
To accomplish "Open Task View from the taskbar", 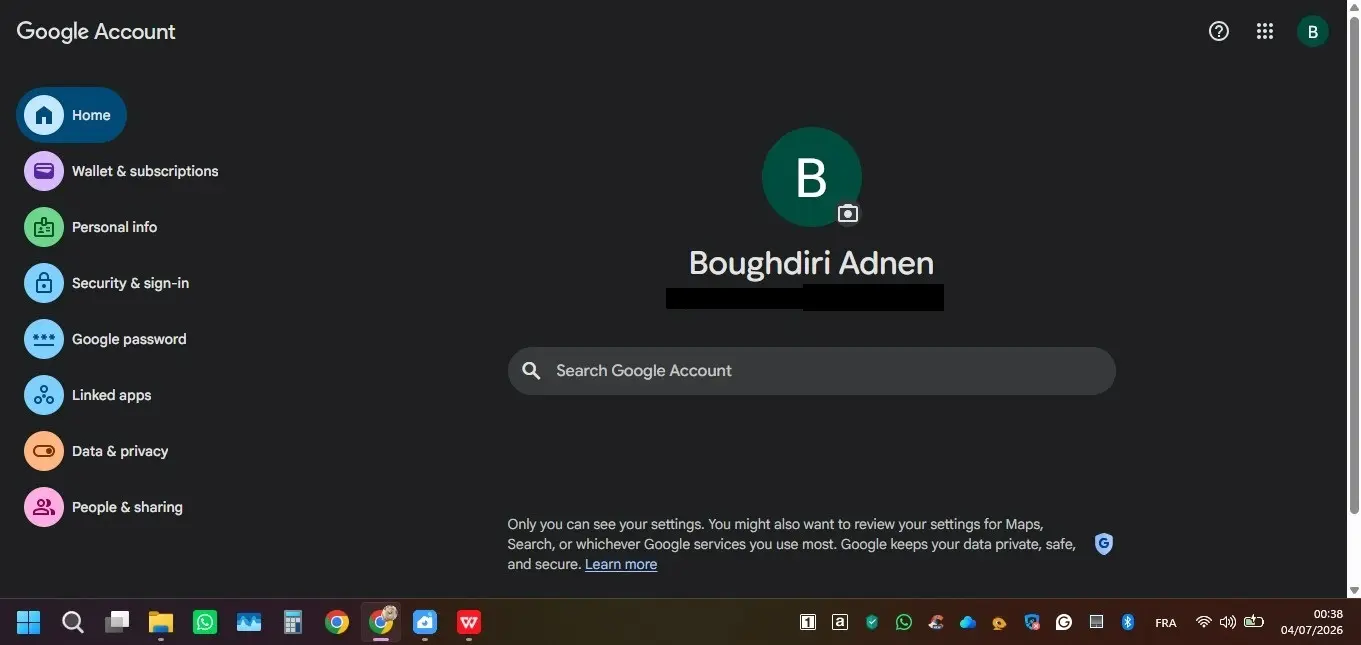I will (117, 623).
